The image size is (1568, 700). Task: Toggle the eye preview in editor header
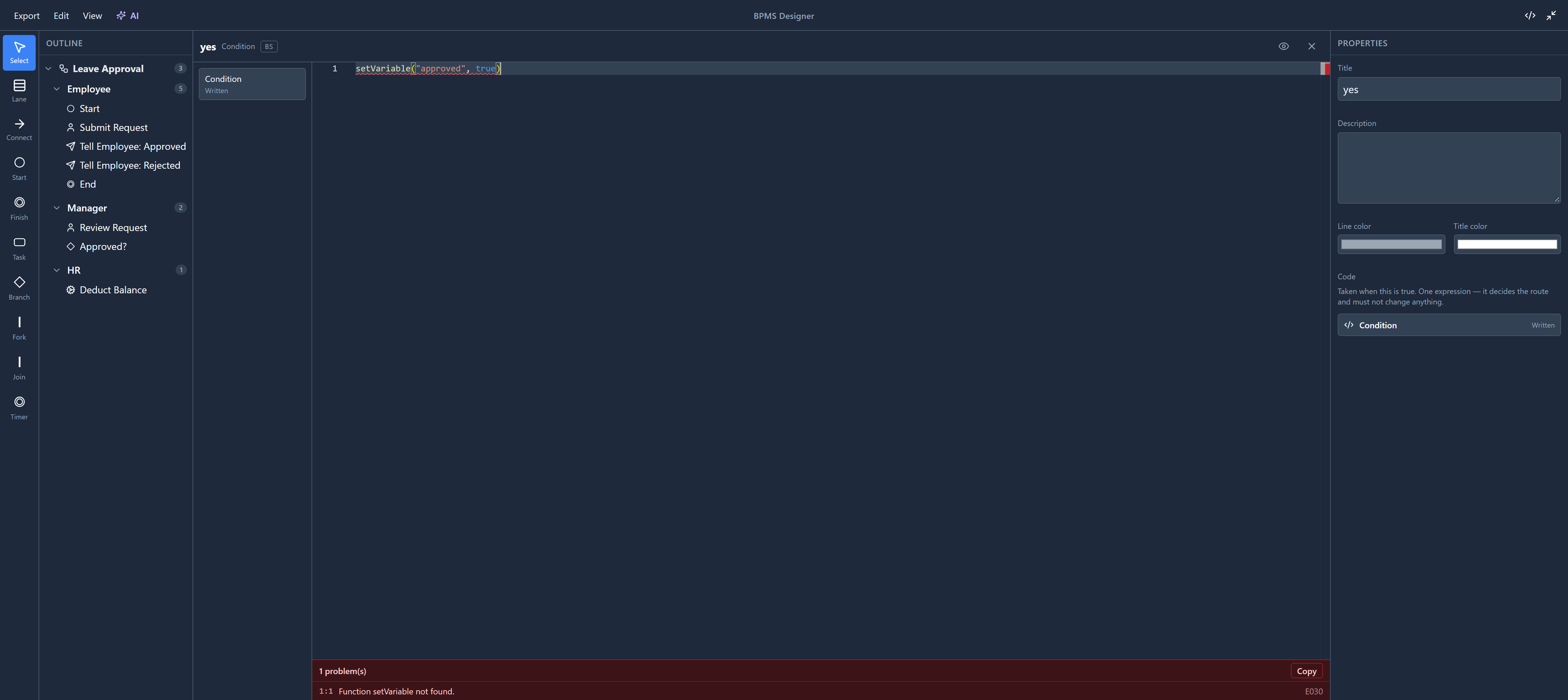[x=1283, y=46]
